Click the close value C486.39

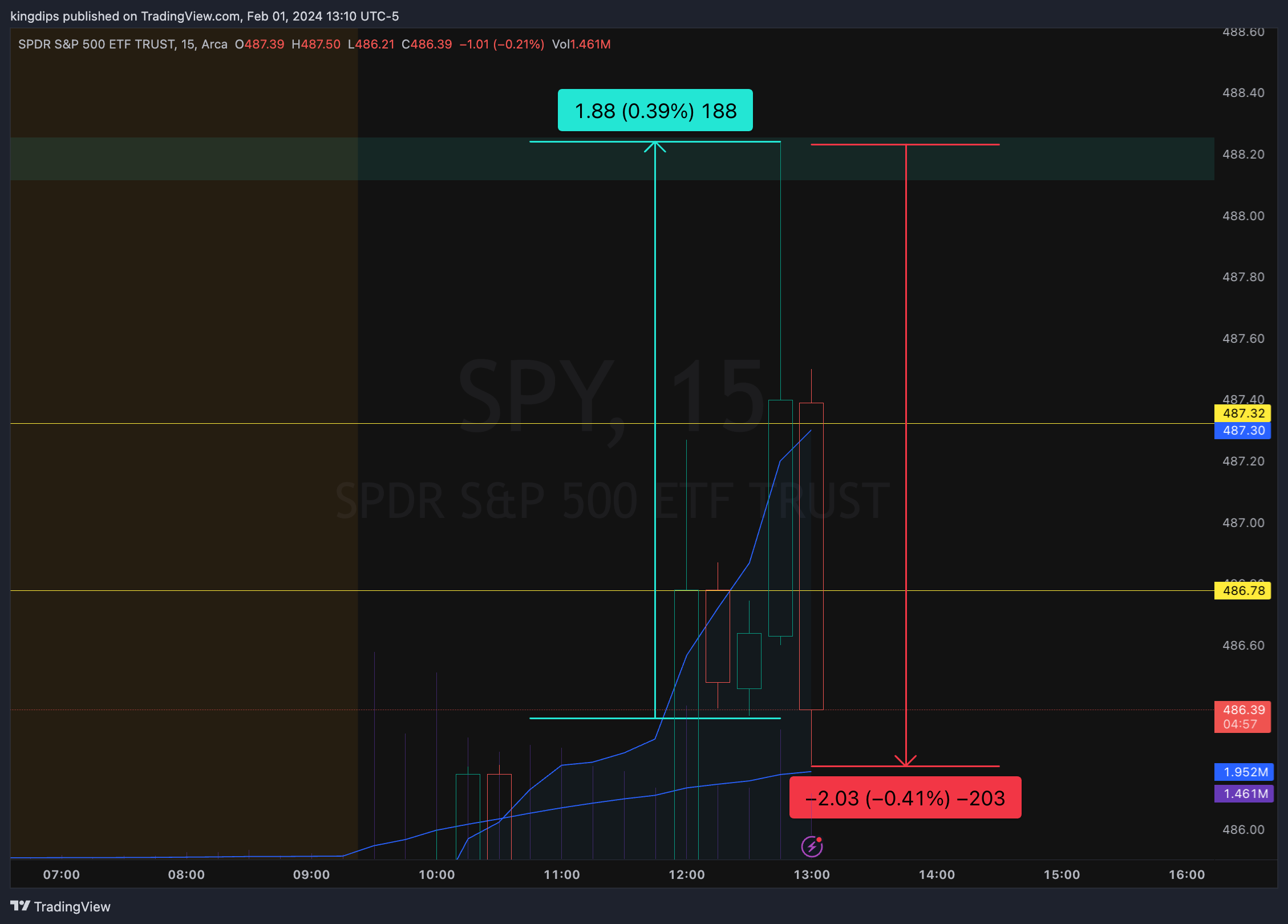(x=427, y=44)
